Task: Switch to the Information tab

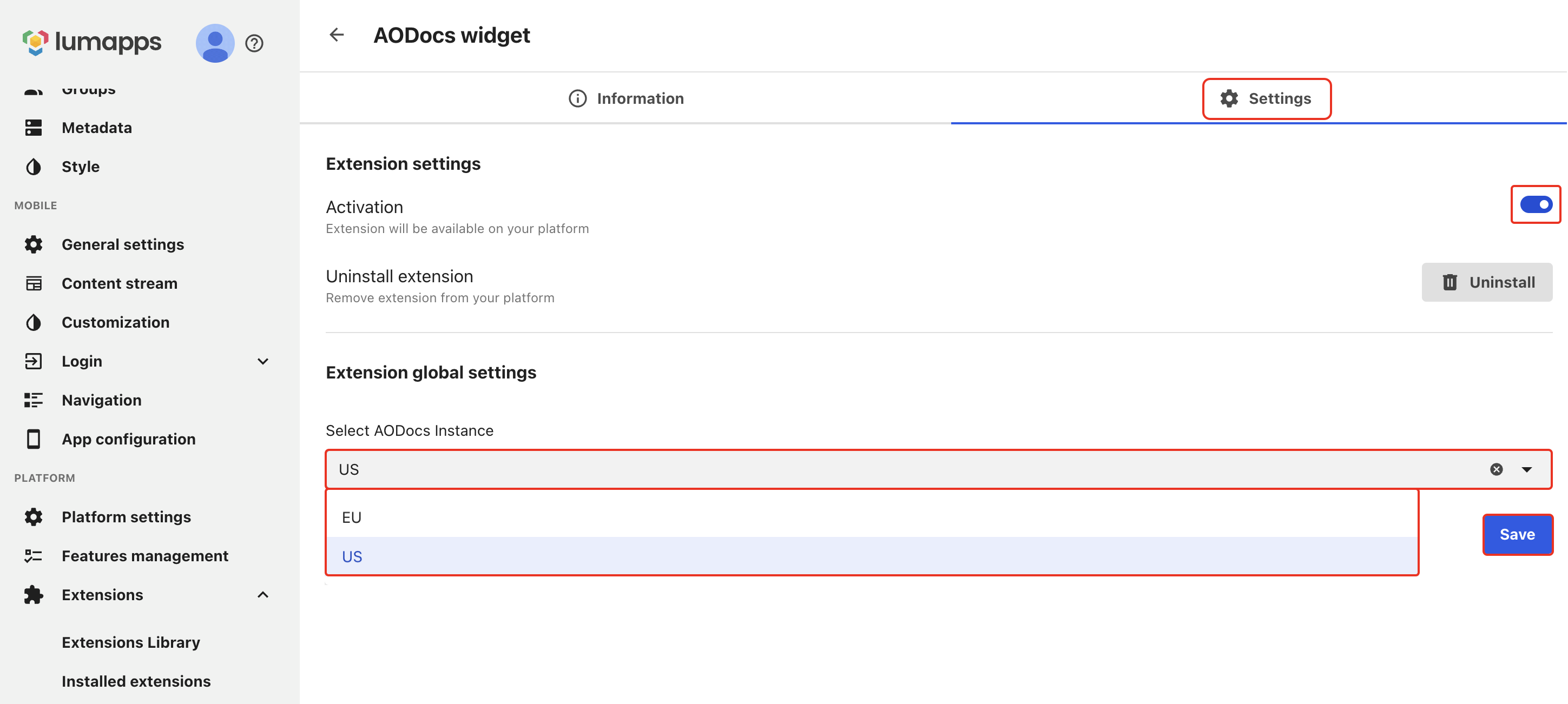Action: point(625,98)
